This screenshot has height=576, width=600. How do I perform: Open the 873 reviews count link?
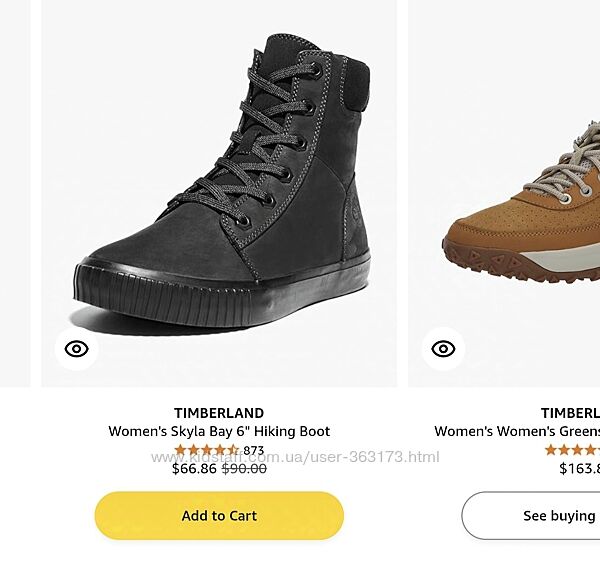pyautogui.click(x=254, y=450)
